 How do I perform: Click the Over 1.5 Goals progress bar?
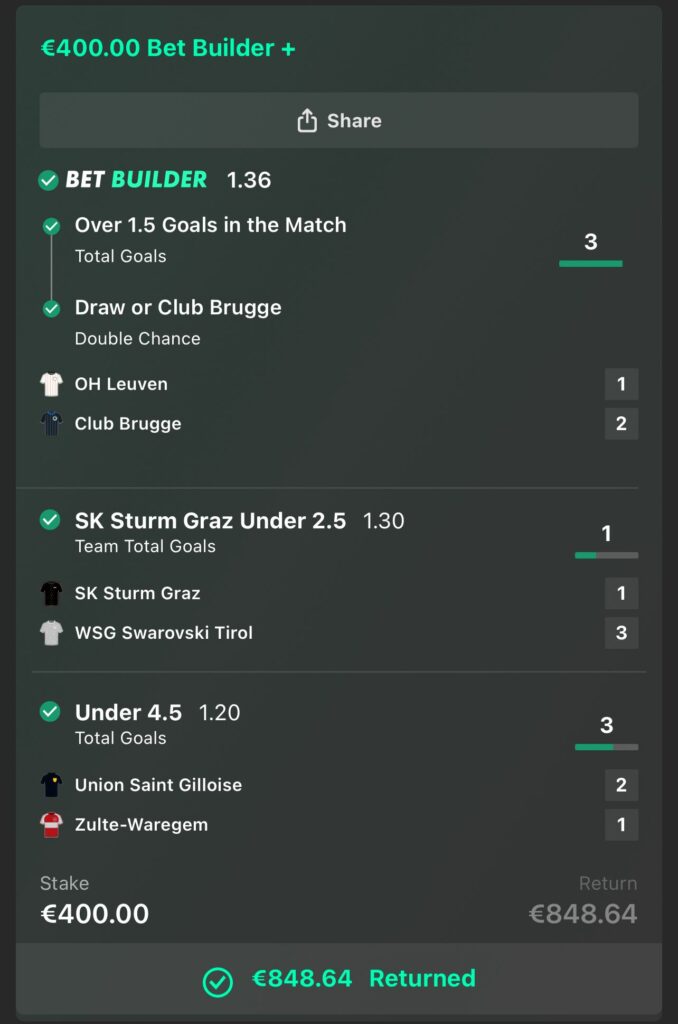(590, 263)
